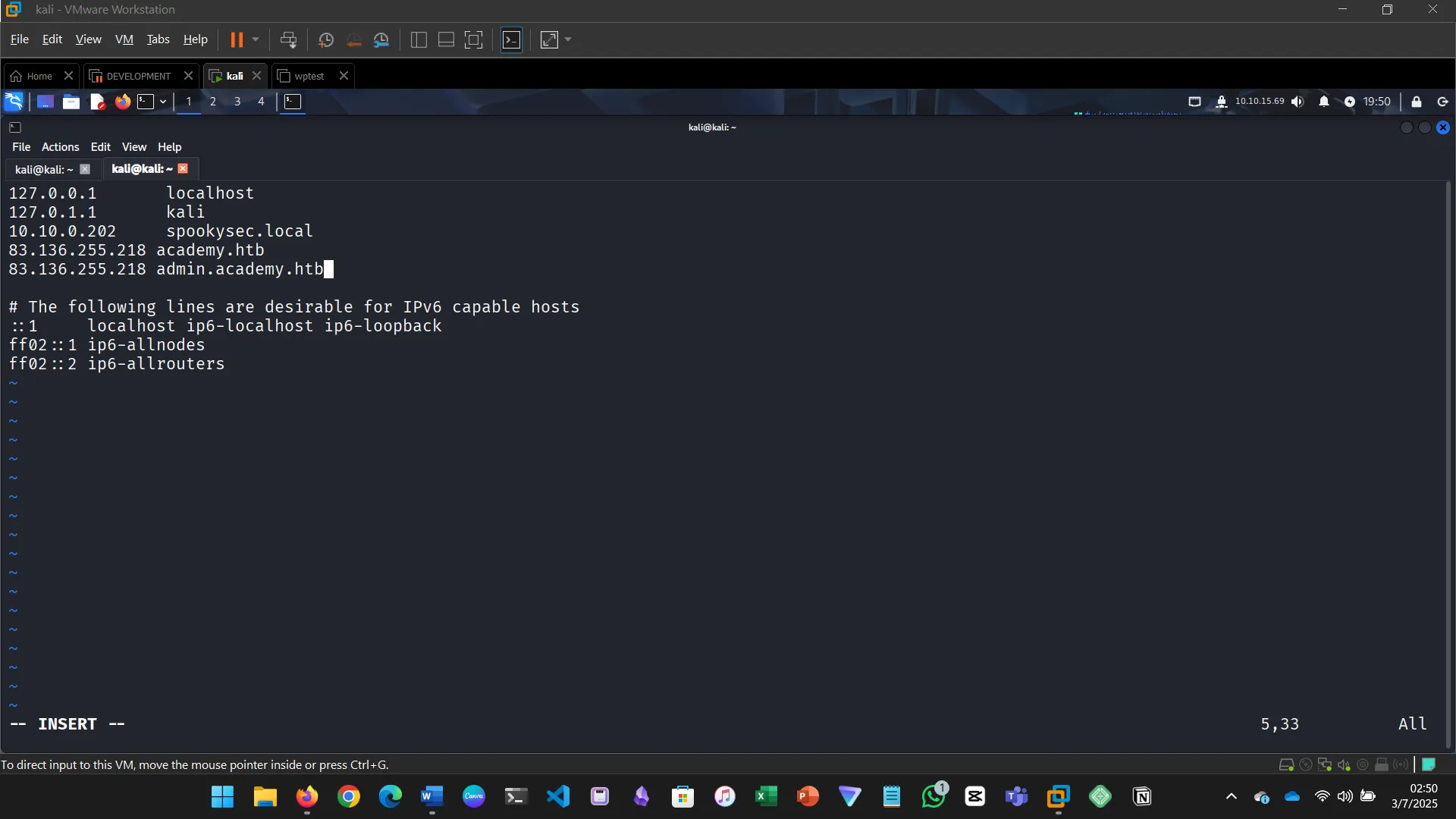Toggle the thumbnail bar visibility
This screenshot has height=819, width=1456.
446,39
